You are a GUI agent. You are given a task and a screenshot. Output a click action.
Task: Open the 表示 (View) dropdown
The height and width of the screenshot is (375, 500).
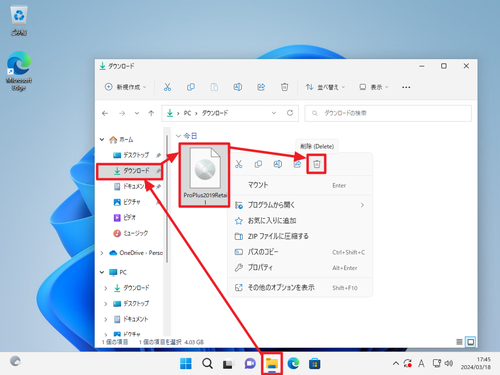pos(374,87)
